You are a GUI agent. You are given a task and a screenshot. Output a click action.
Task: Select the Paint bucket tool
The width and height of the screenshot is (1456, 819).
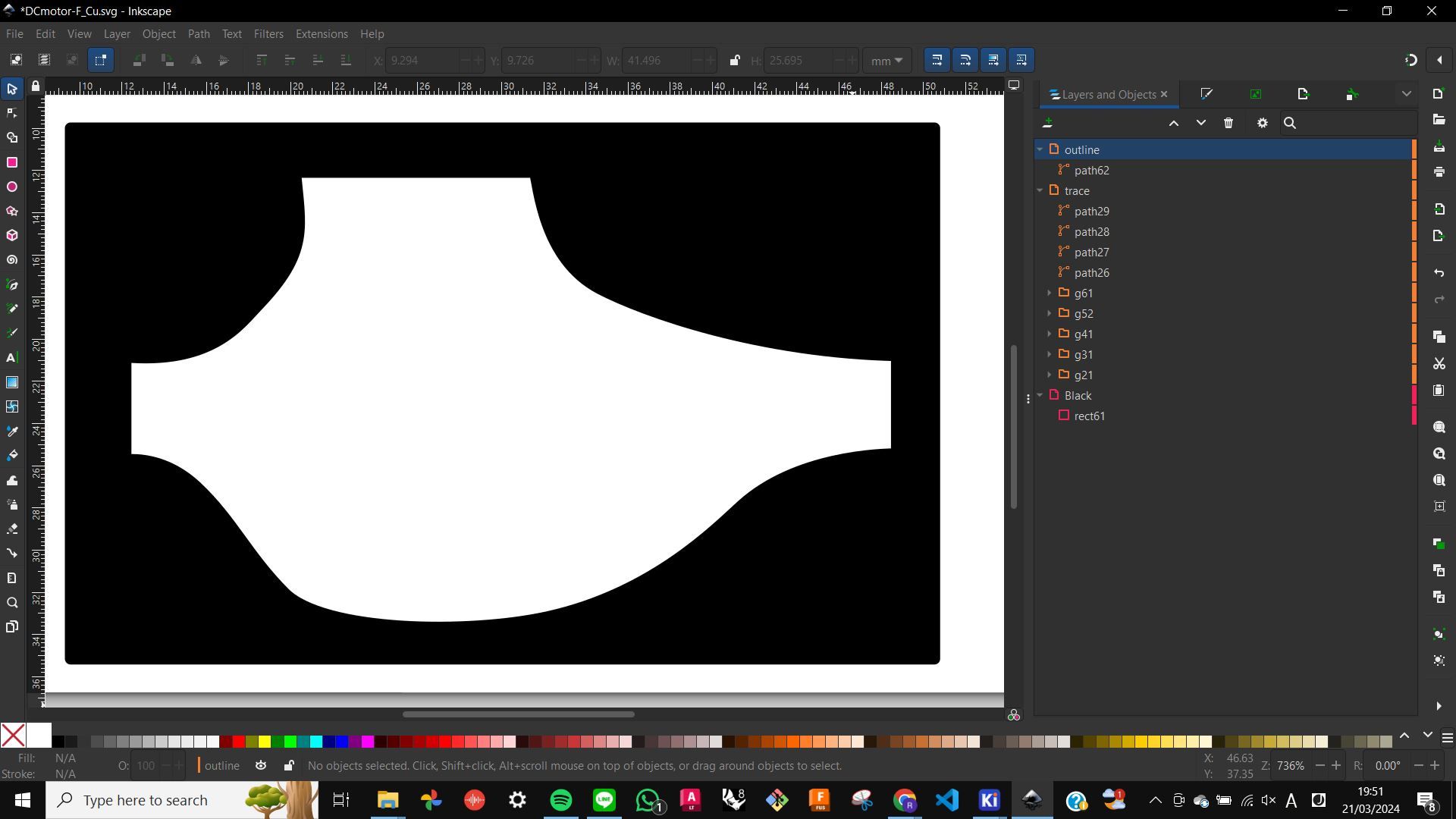[x=12, y=455]
